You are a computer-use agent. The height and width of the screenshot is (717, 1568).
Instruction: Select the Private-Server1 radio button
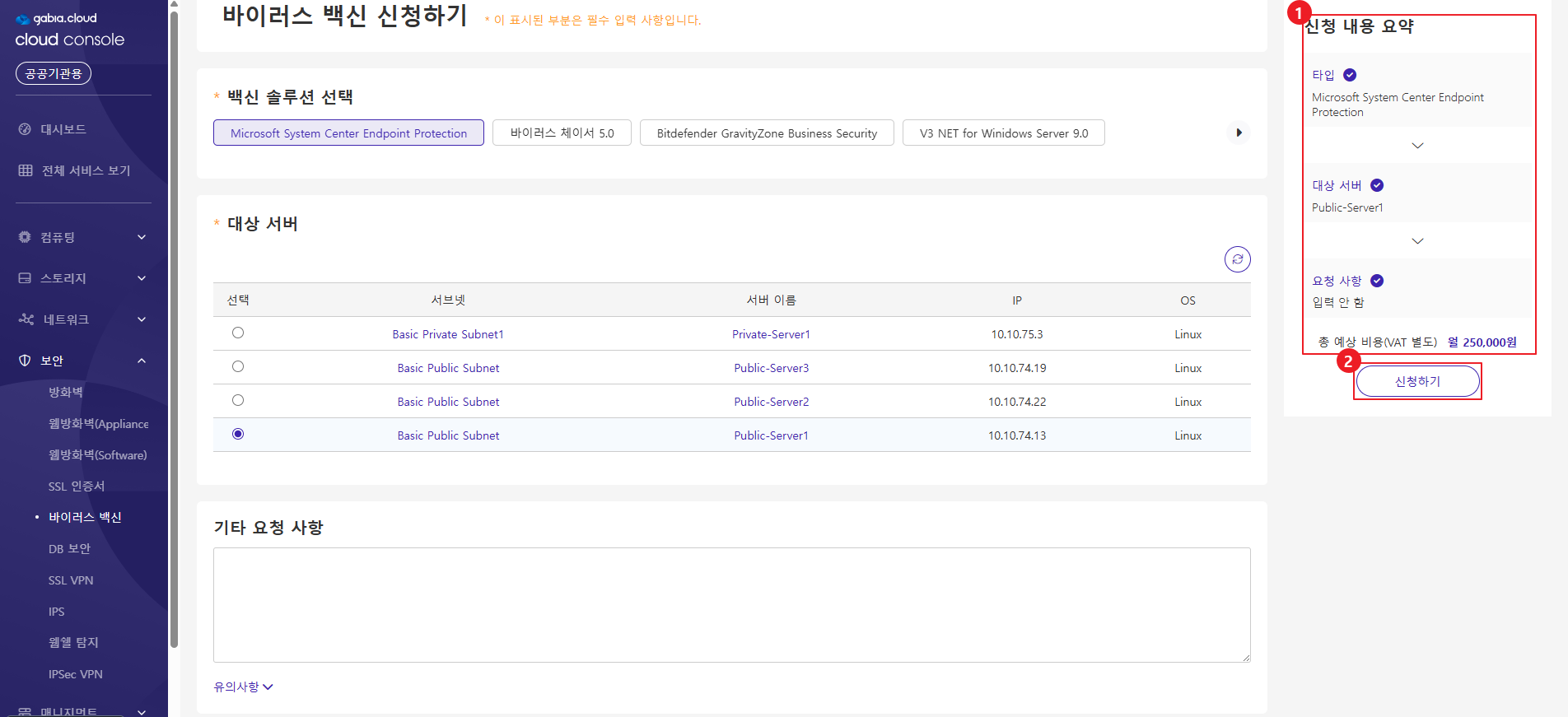238,333
